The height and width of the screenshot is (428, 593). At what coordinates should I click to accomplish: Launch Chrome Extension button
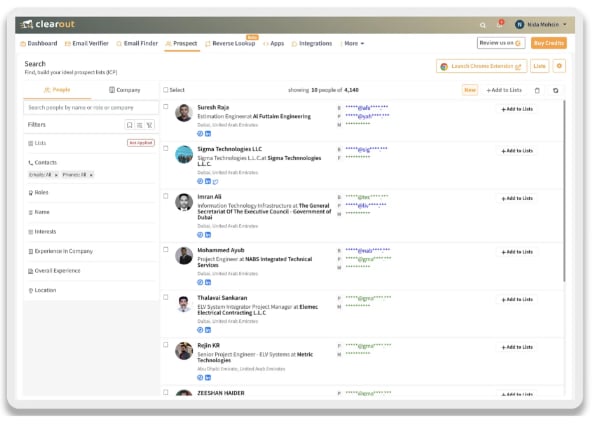(481, 66)
